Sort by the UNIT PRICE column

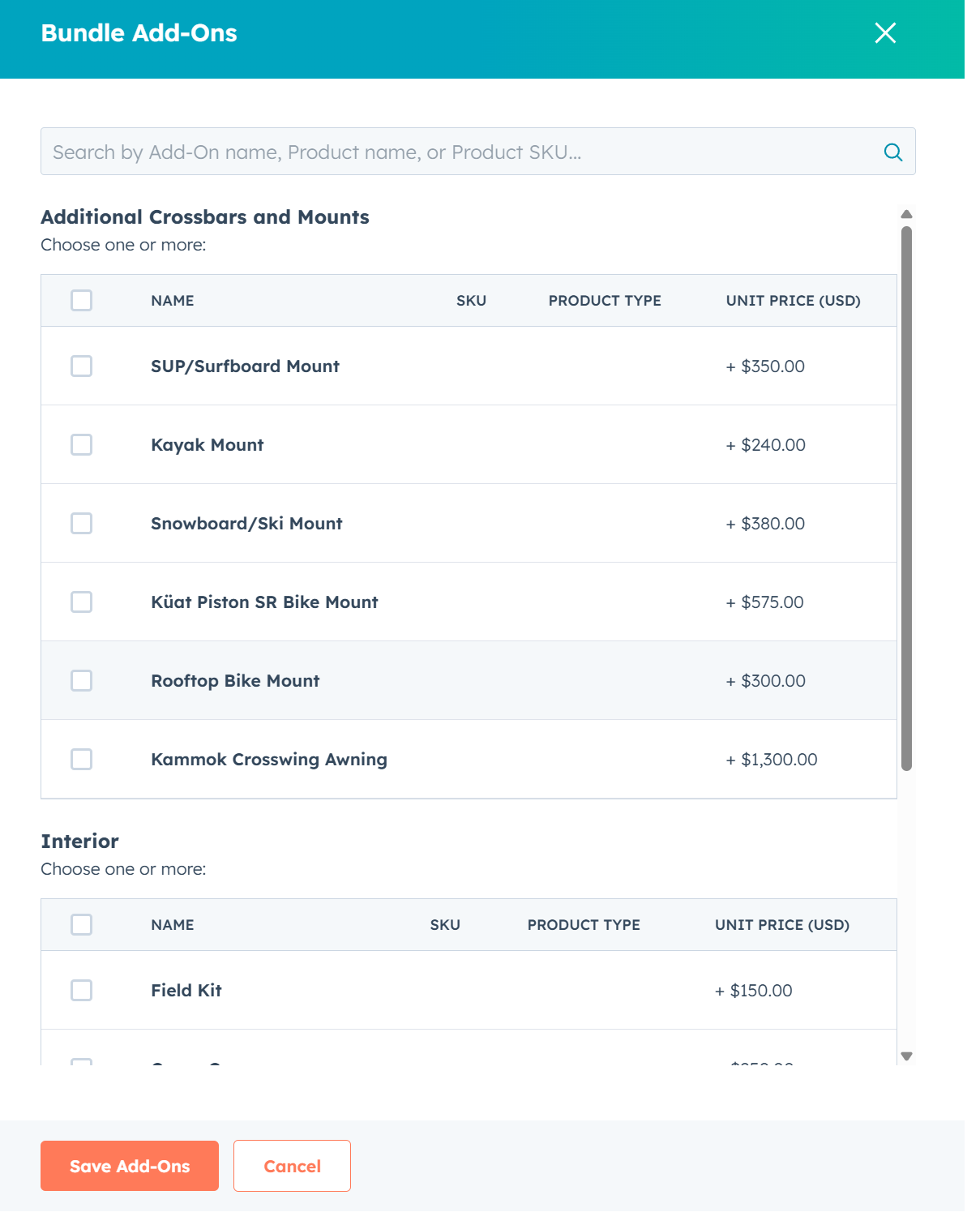(793, 300)
